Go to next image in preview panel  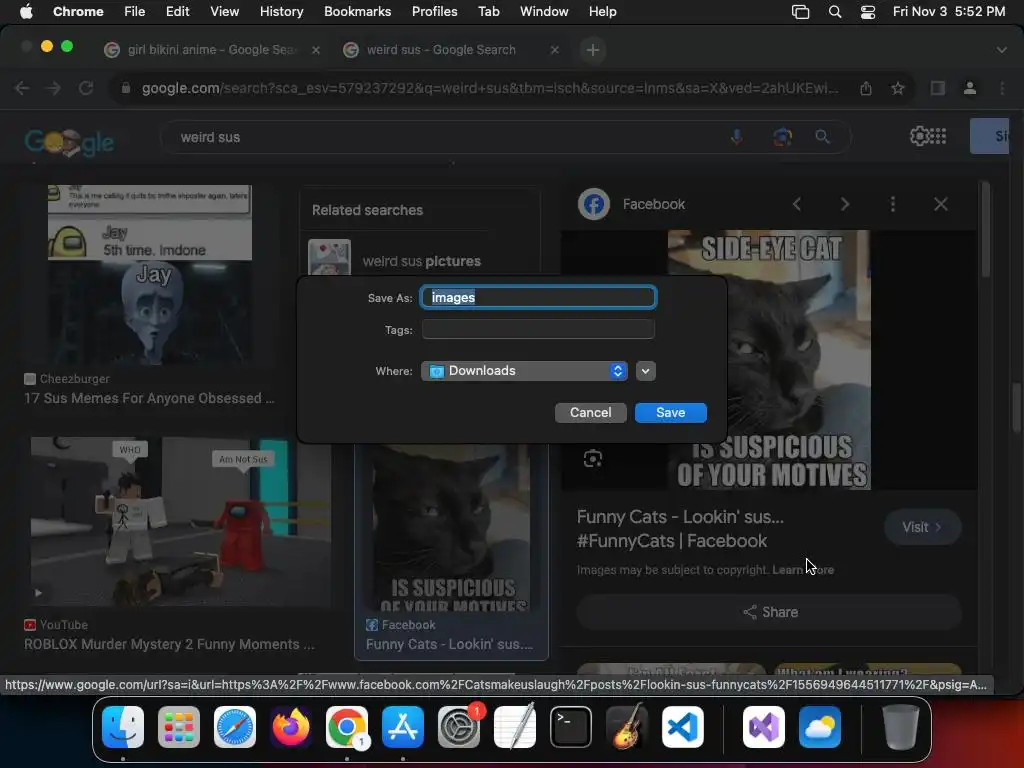click(844, 204)
